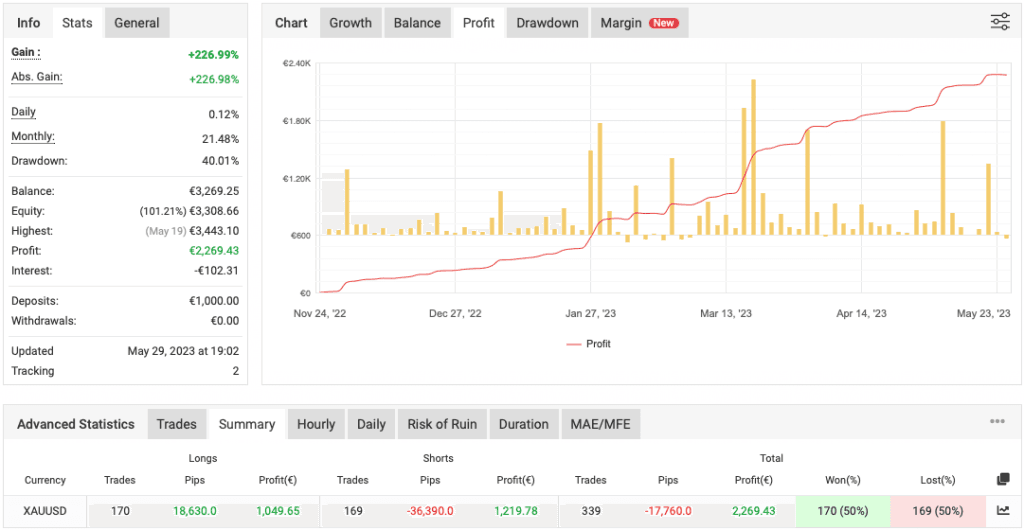
Task: Switch to the Duration tab
Action: (524, 424)
